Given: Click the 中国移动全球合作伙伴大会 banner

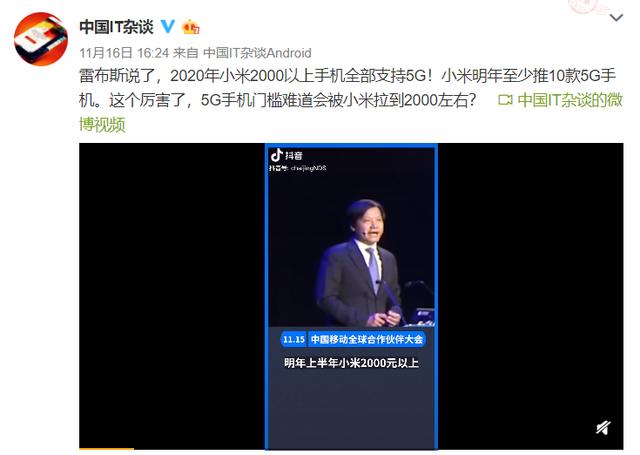Looking at the screenshot, I should tap(367, 339).
